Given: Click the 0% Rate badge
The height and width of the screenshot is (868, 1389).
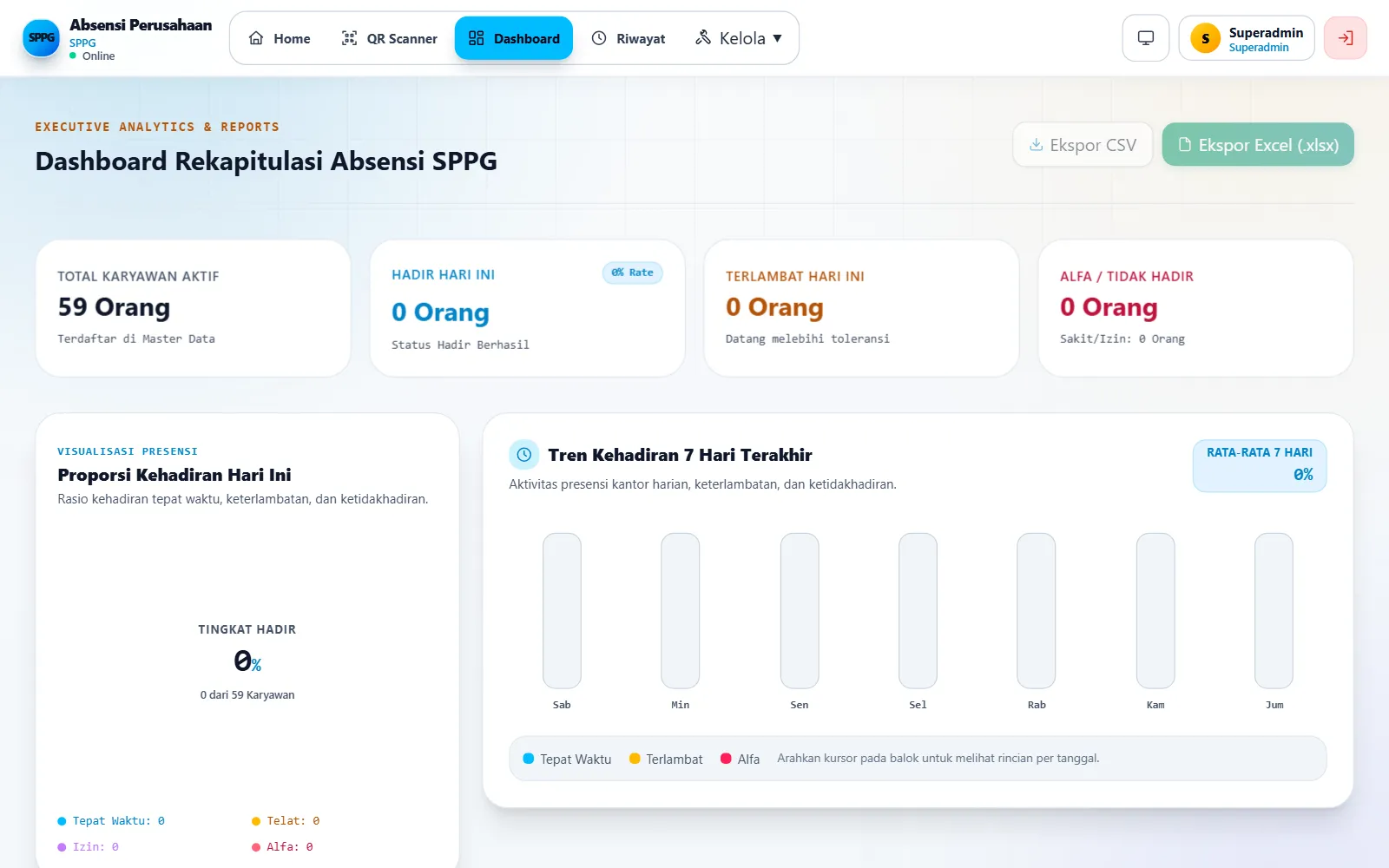Looking at the screenshot, I should [633, 273].
